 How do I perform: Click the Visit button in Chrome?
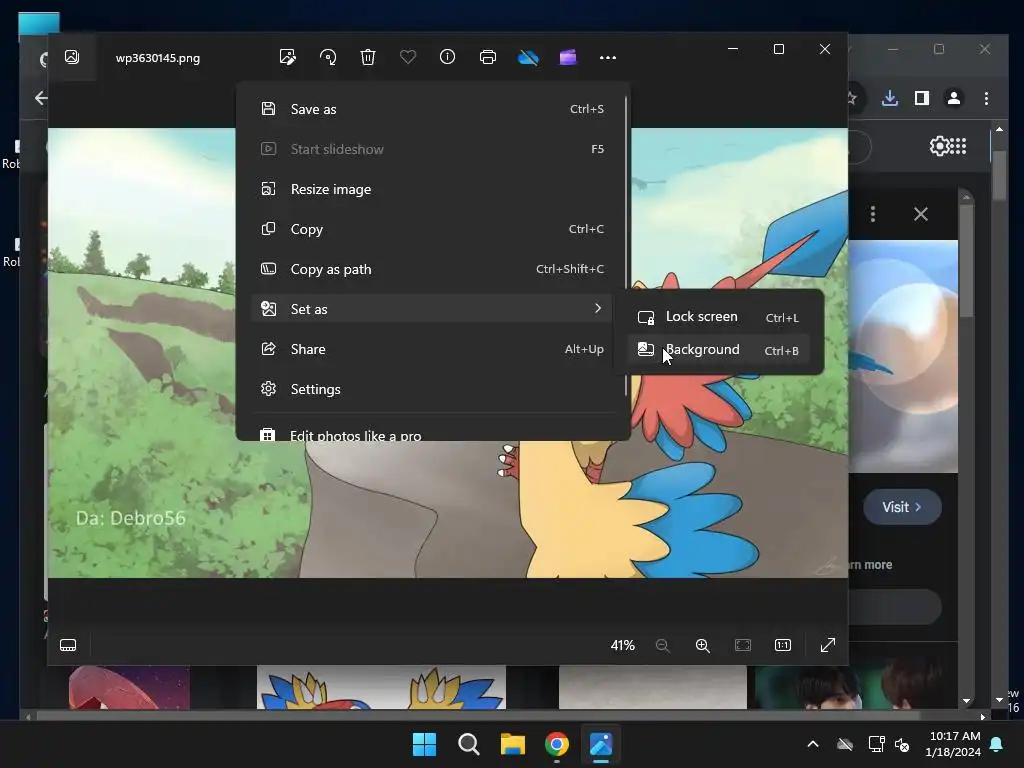[x=902, y=507]
